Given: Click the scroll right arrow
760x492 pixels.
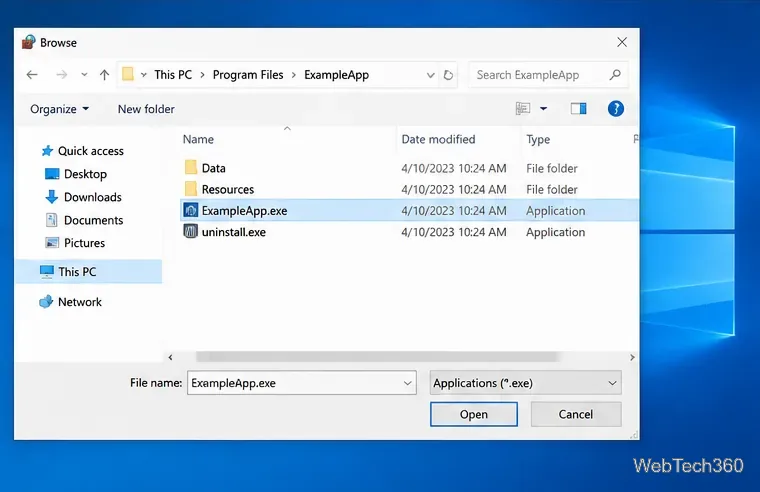Looking at the screenshot, I should [632, 357].
